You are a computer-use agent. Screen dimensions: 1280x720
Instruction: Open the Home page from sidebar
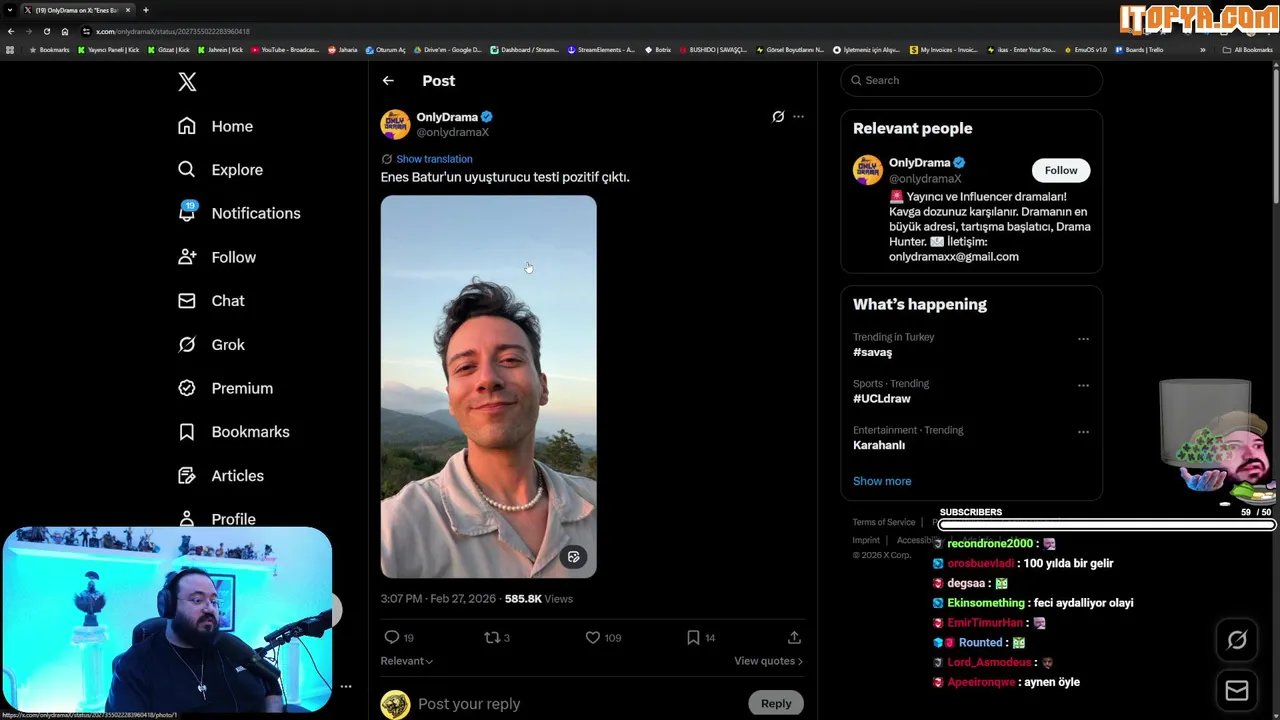point(215,126)
